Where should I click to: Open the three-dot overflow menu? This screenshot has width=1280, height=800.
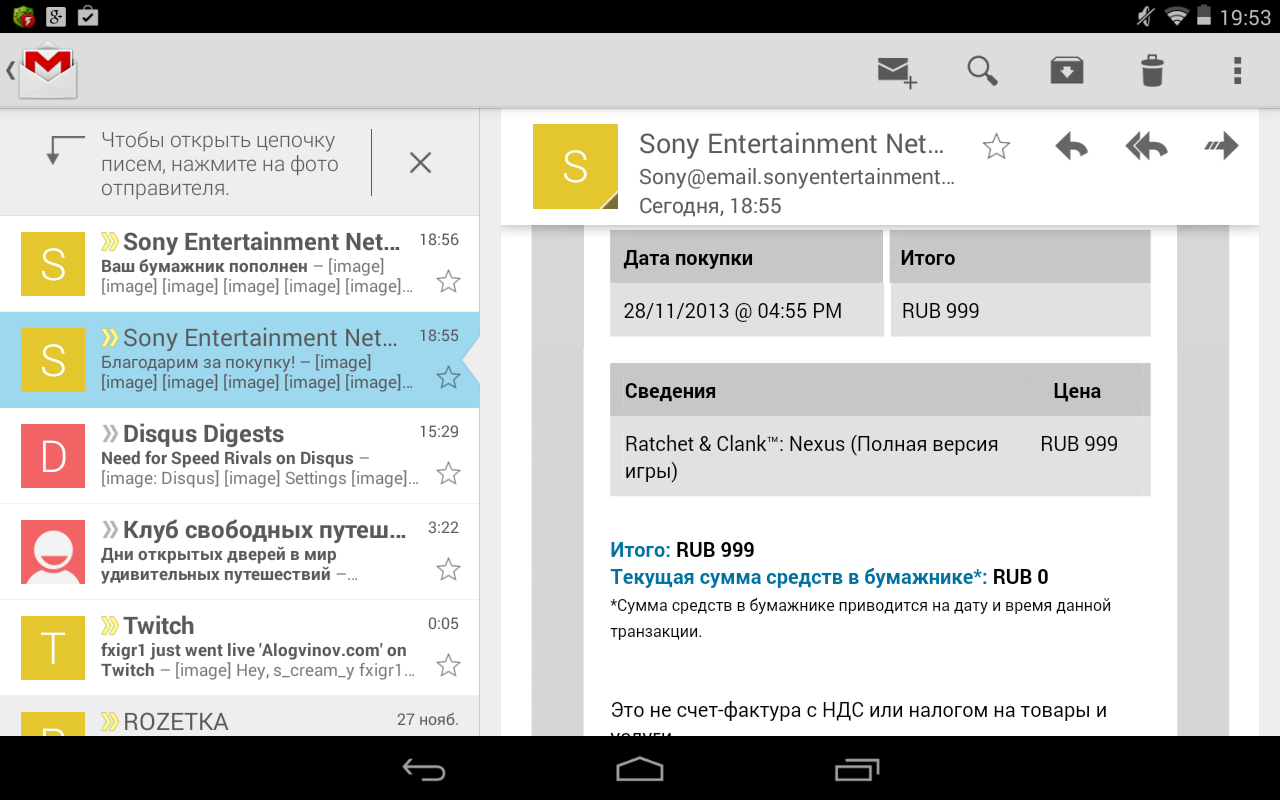pyautogui.click(x=1237, y=71)
